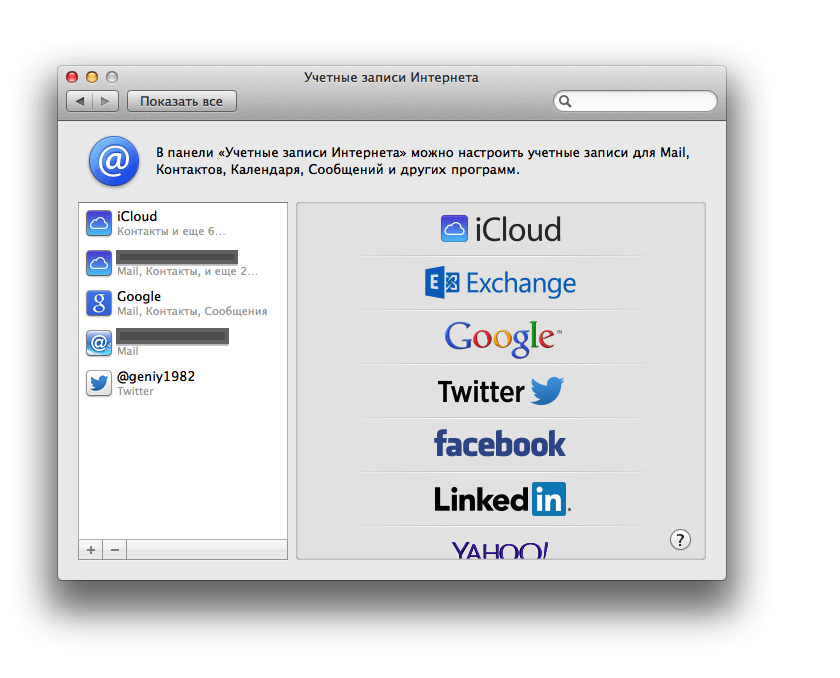Minimize the window with yellow button
The height and width of the screenshot is (678, 840).
click(92, 77)
